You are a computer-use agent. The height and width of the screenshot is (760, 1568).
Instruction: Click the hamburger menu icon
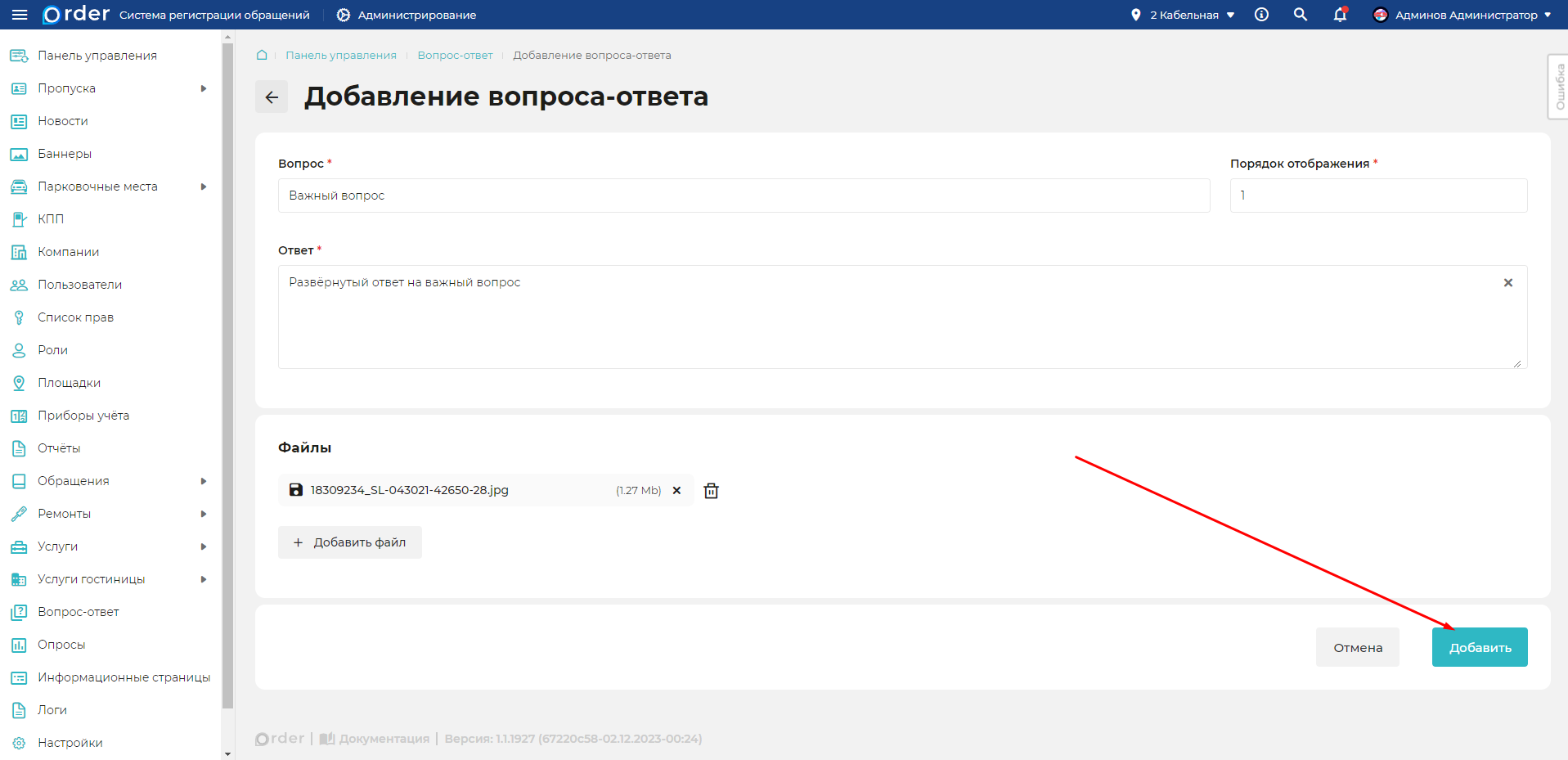(x=20, y=15)
